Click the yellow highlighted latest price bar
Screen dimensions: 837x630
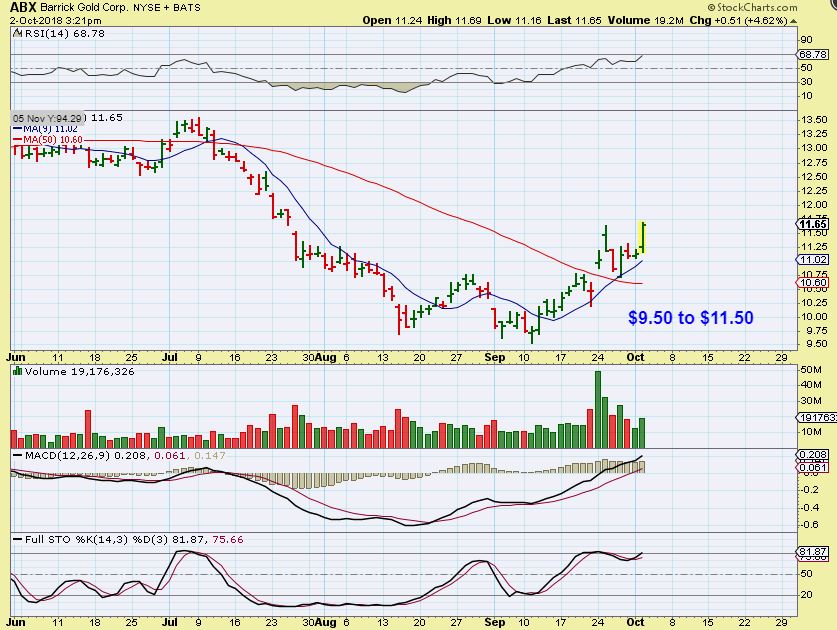[642, 237]
